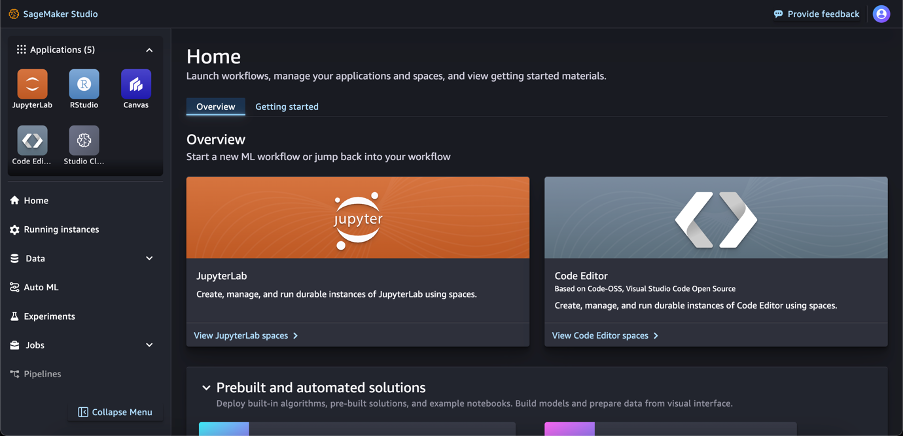The image size is (904, 436).
Task: Click the Home page heading
Action: tap(213, 57)
